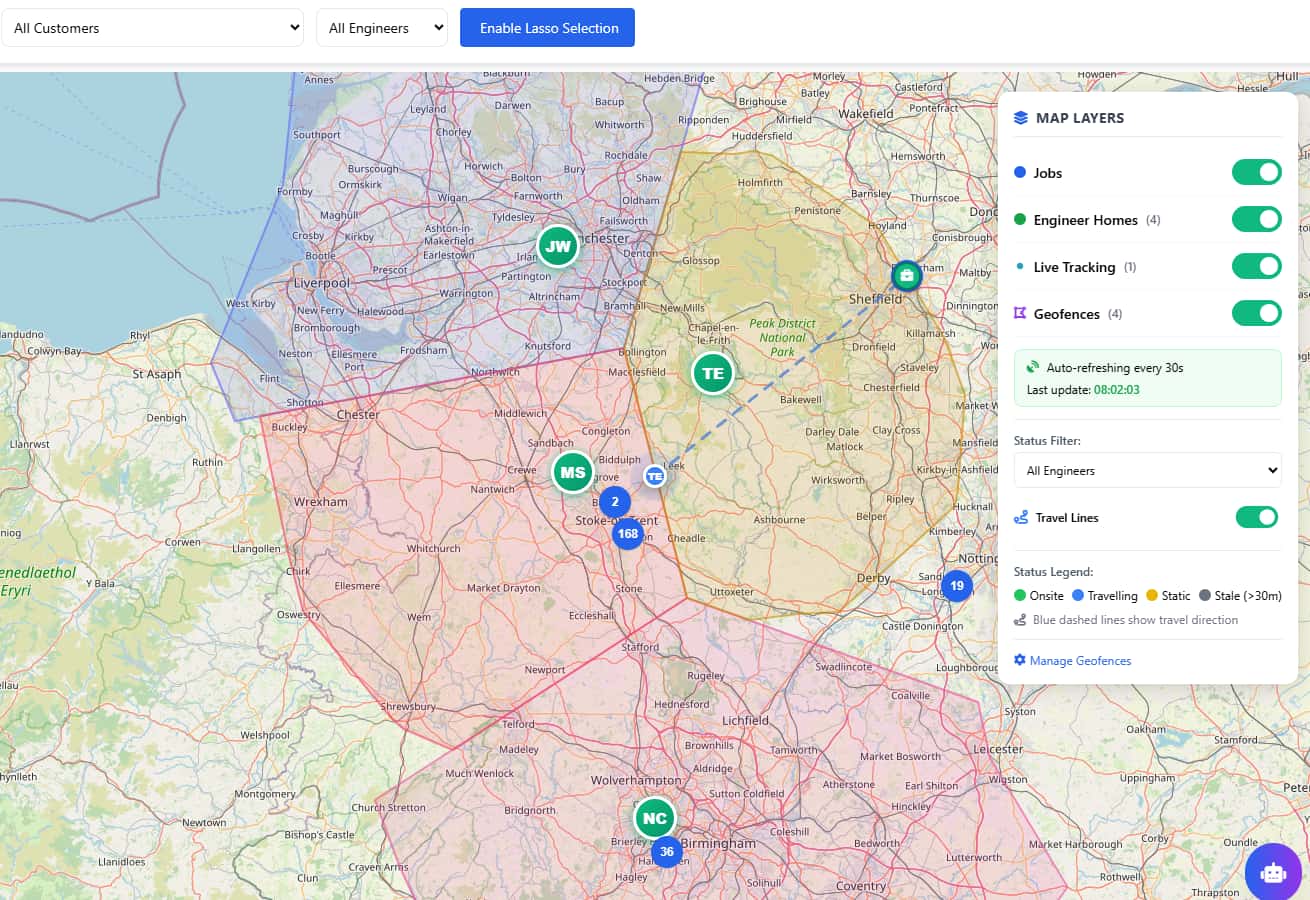Click the last update time 08:02:03
Image resolution: width=1310 pixels, height=900 pixels.
point(1117,389)
